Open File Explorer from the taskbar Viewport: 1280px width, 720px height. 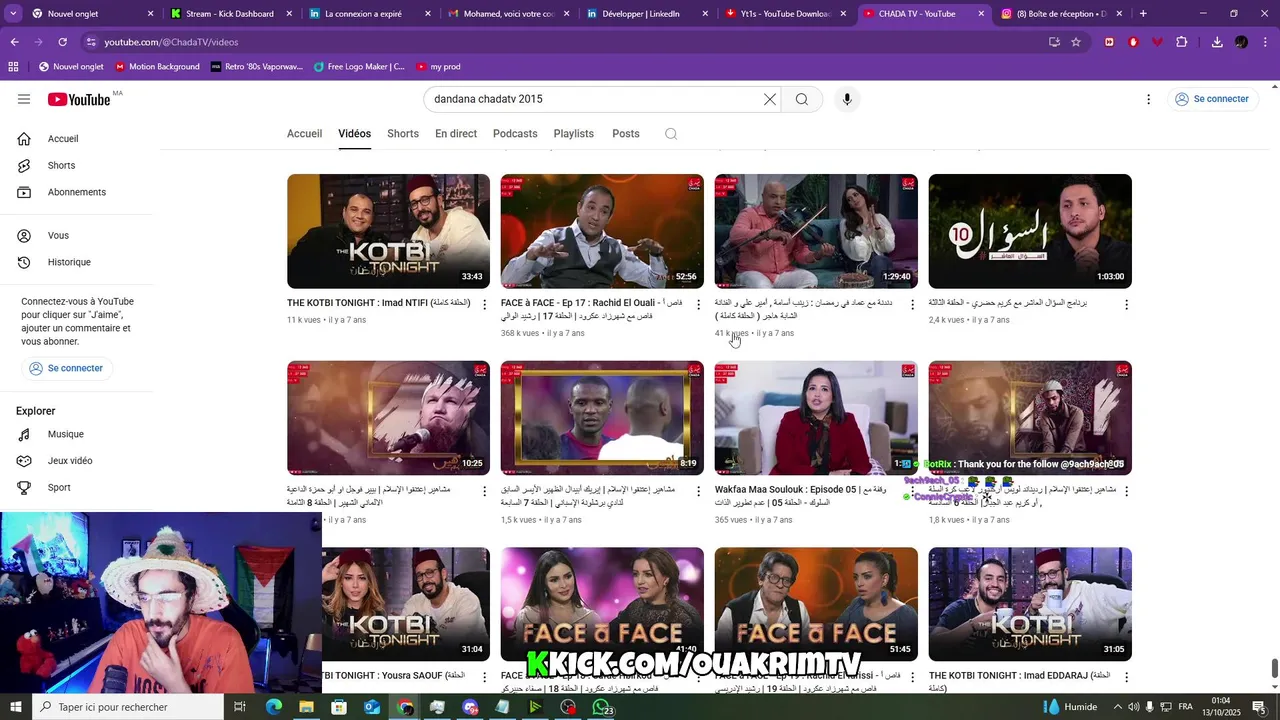[x=306, y=707]
